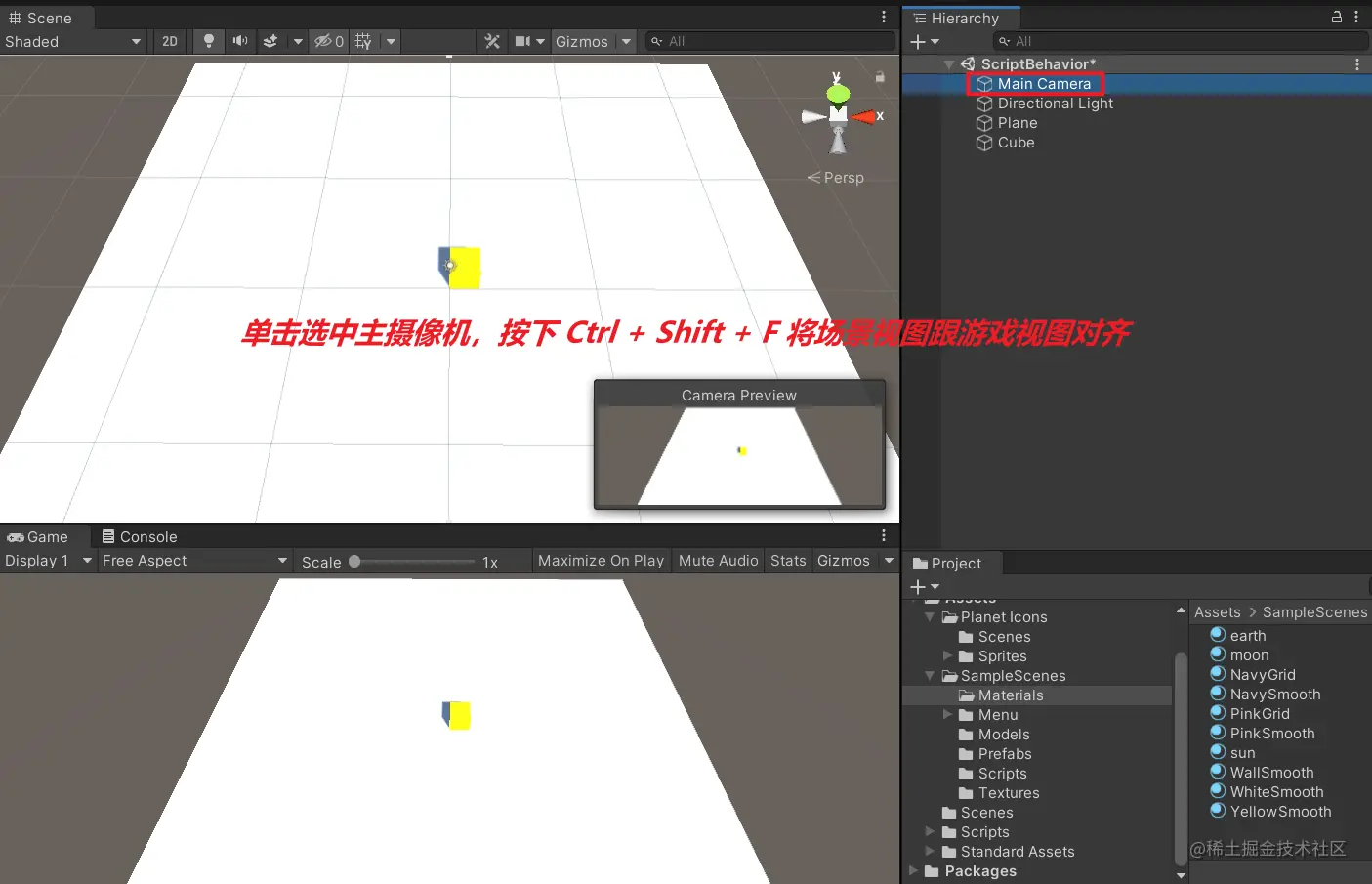Collapse the Planet Icons folder arrow
The image size is (1372, 884).
pyautogui.click(x=930, y=617)
